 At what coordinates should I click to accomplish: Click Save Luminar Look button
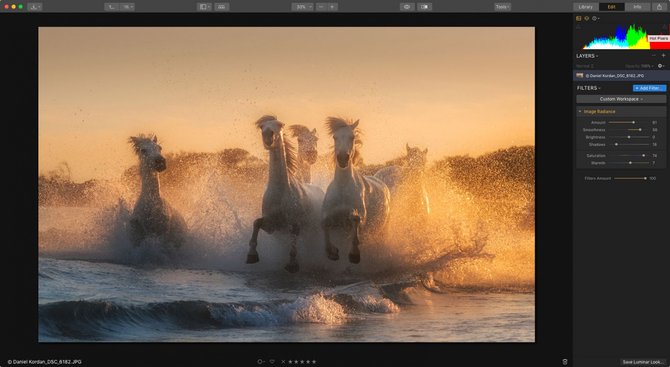pyautogui.click(x=643, y=362)
